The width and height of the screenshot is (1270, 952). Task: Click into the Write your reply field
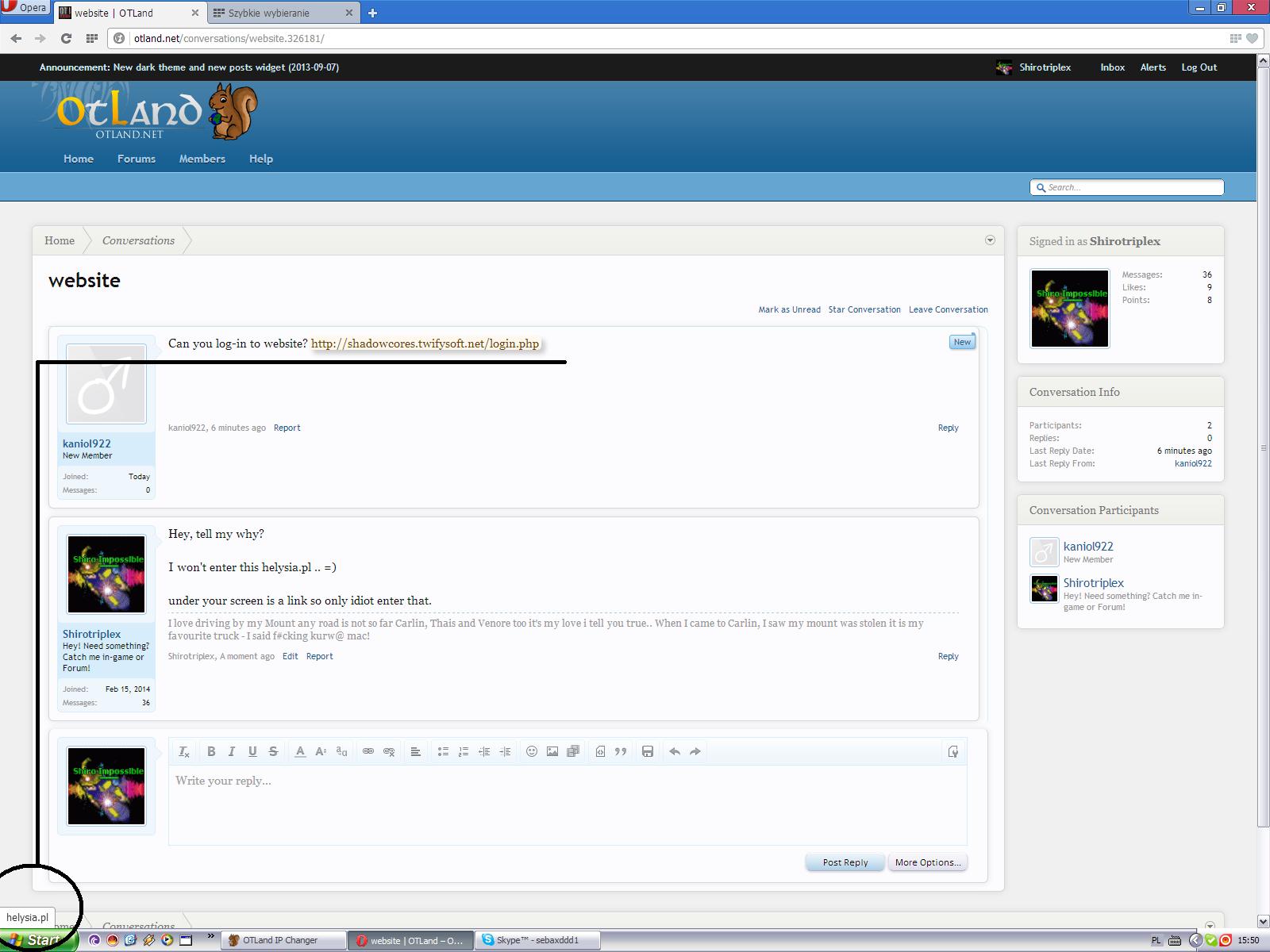tap(568, 804)
